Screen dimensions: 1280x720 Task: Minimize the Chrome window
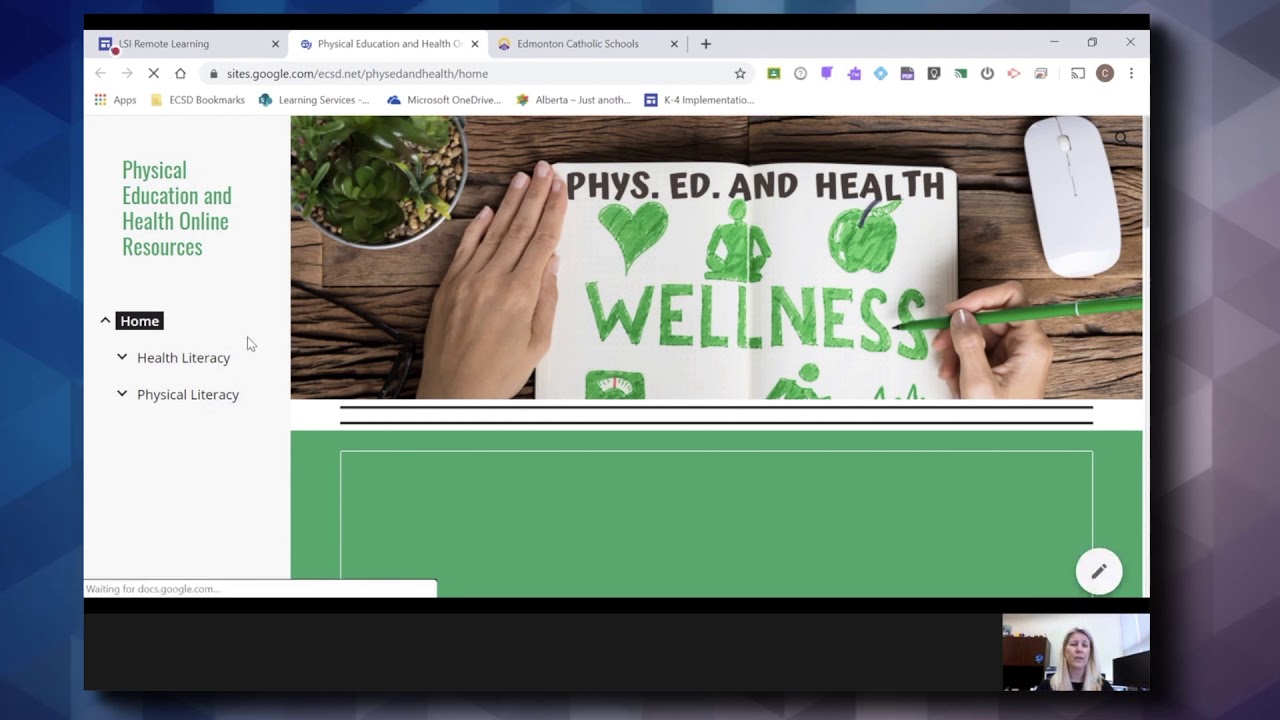point(1054,43)
